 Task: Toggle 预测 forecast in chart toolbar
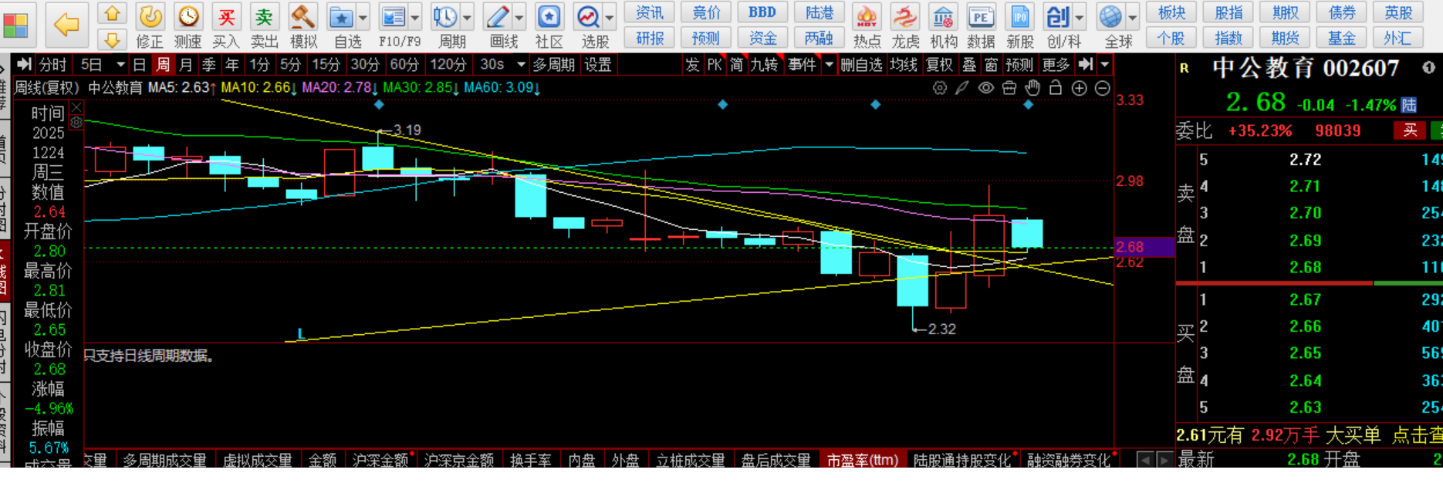point(1019,65)
